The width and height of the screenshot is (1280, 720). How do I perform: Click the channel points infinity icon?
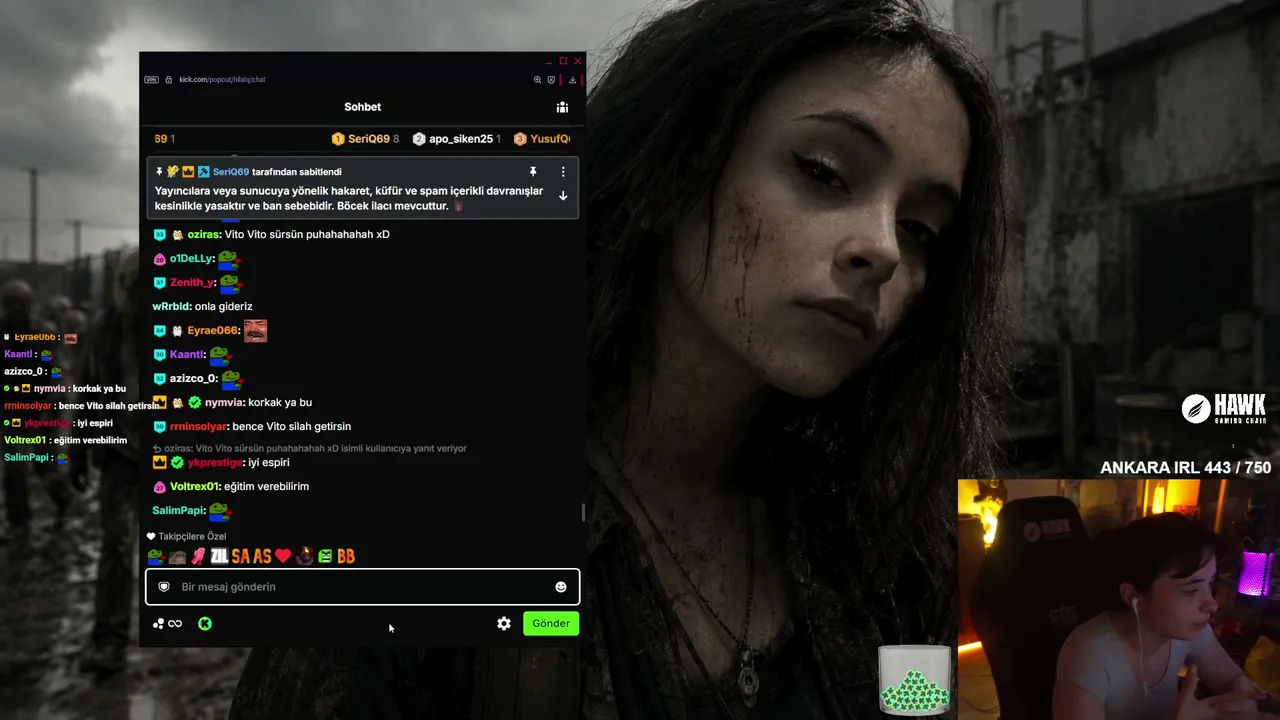[175, 624]
